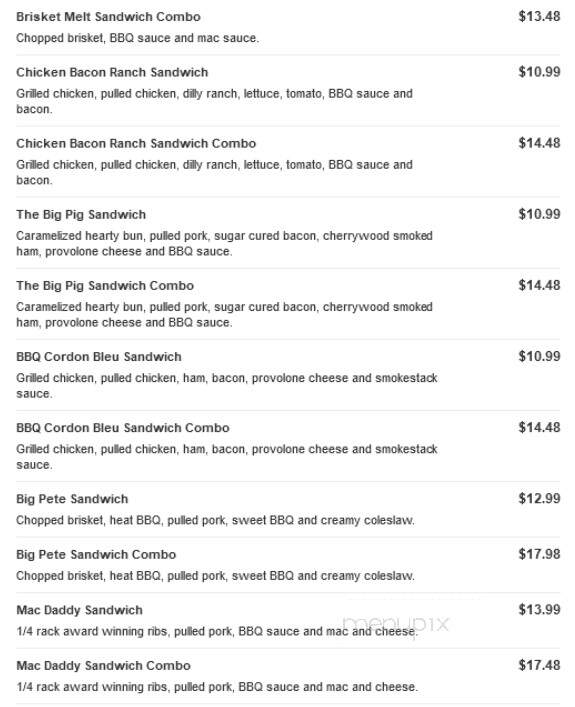Select Mac Daddy Sandwich title
This screenshot has height=707, width=575.
tap(79, 610)
